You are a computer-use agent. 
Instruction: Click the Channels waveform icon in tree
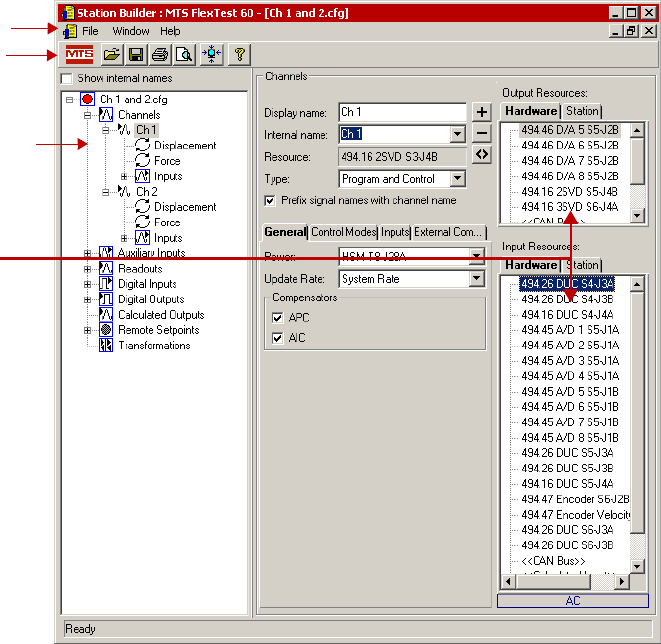(106, 115)
